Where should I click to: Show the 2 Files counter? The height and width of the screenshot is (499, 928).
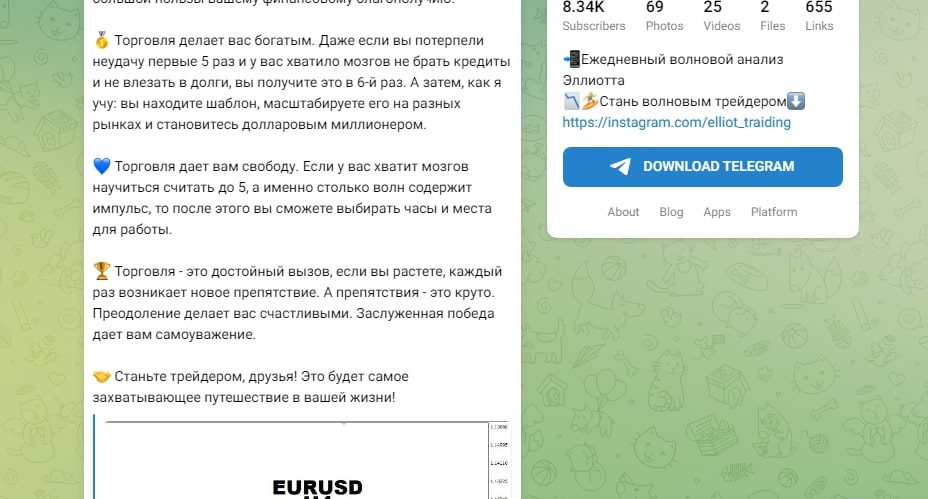coord(772,17)
